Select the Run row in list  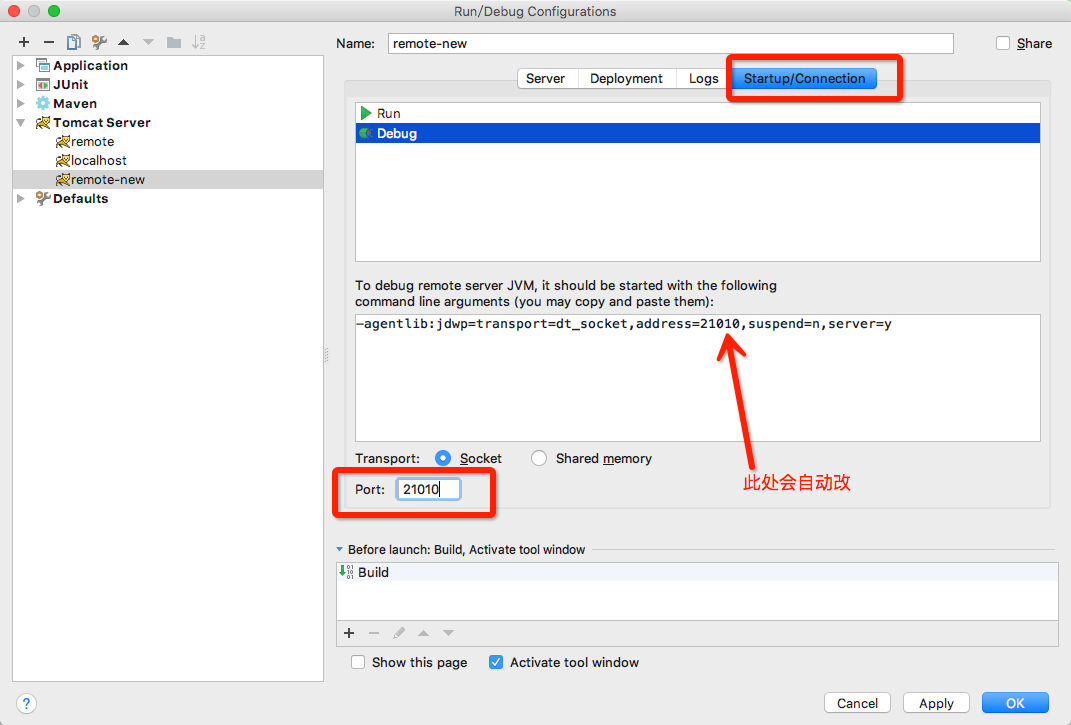(697, 113)
